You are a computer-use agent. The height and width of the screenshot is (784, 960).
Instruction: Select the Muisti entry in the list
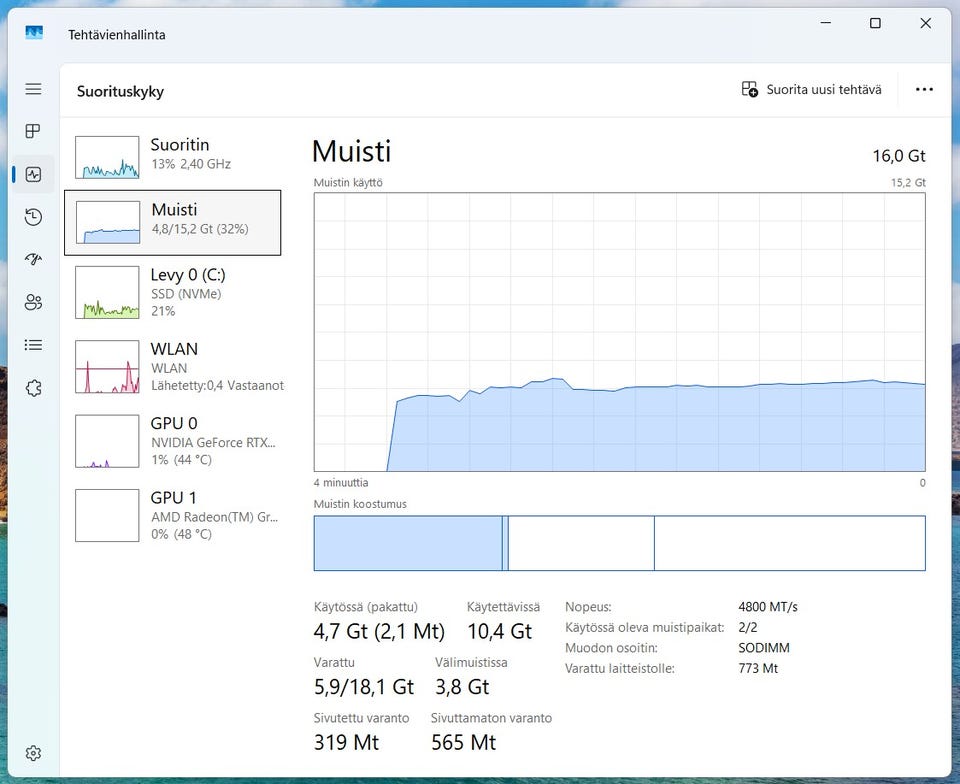tap(172, 222)
